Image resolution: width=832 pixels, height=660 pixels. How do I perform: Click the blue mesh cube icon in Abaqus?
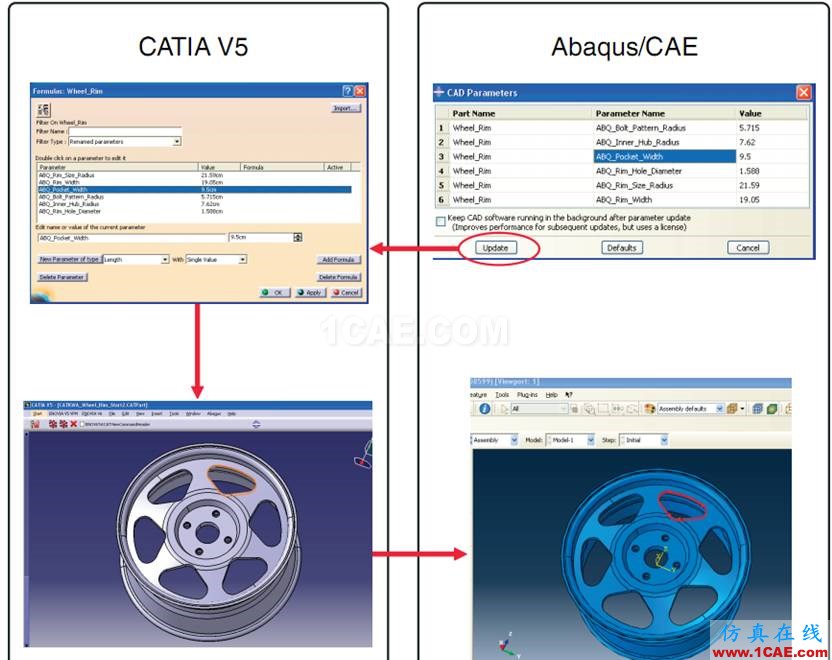pos(757,409)
